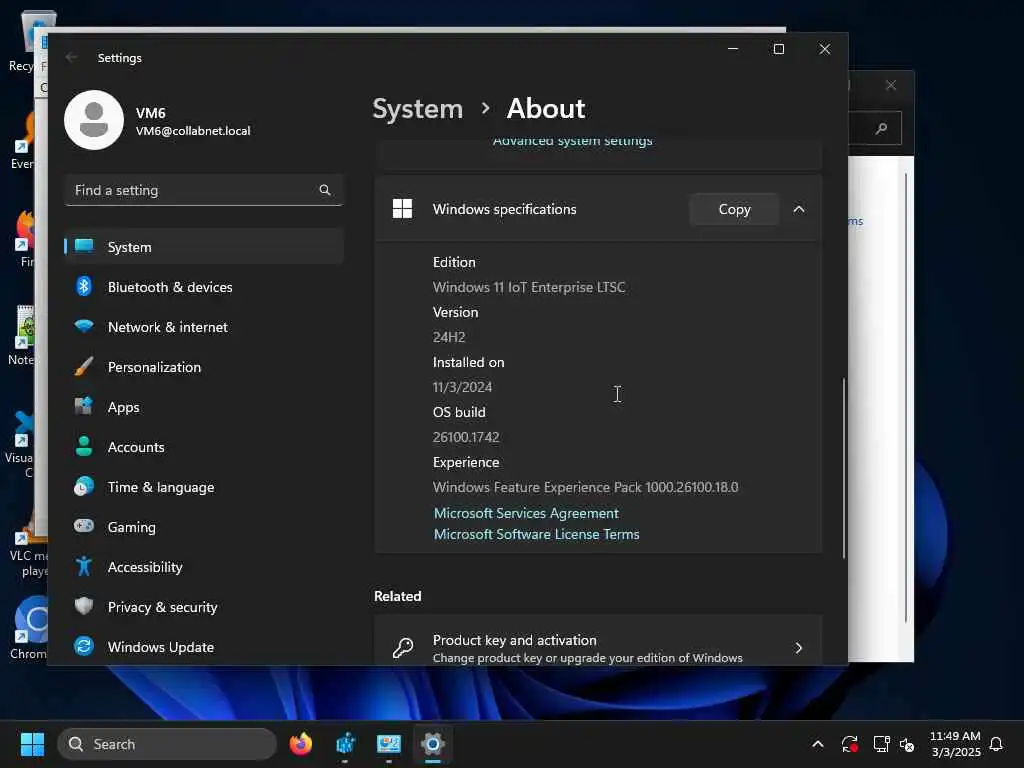Image resolution: width=1024 pixels, height=768 pixels.
Task: Open the Windows Start menu
Action: pyautogui.click(x=32, y=744)
